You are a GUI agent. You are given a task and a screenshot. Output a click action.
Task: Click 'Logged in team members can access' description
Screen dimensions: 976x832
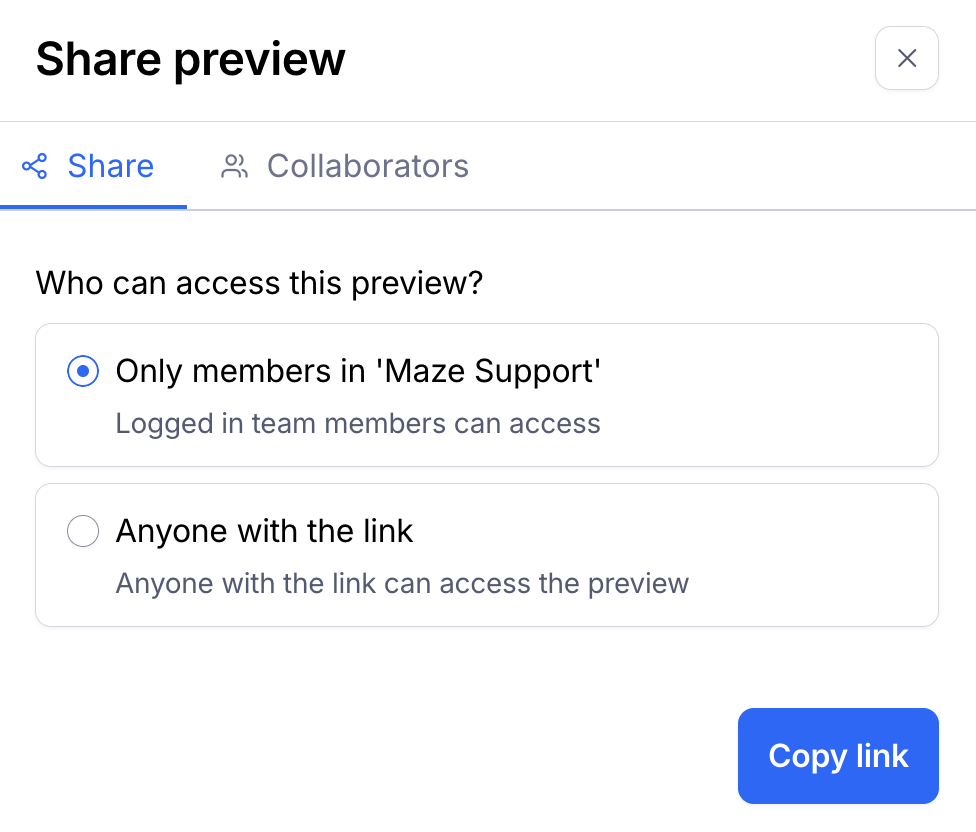click(358, 424)
